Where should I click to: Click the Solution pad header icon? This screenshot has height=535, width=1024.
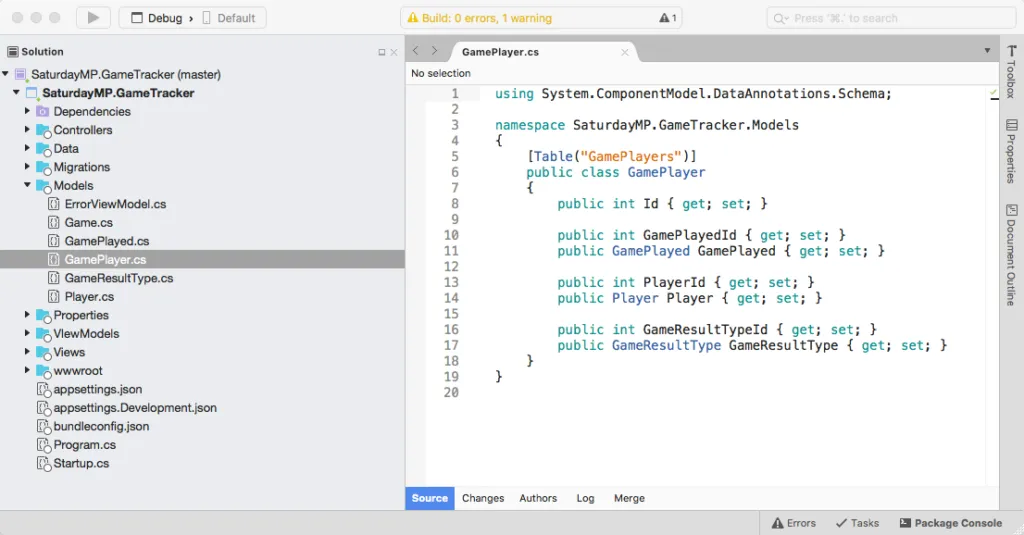pos(12,52)
